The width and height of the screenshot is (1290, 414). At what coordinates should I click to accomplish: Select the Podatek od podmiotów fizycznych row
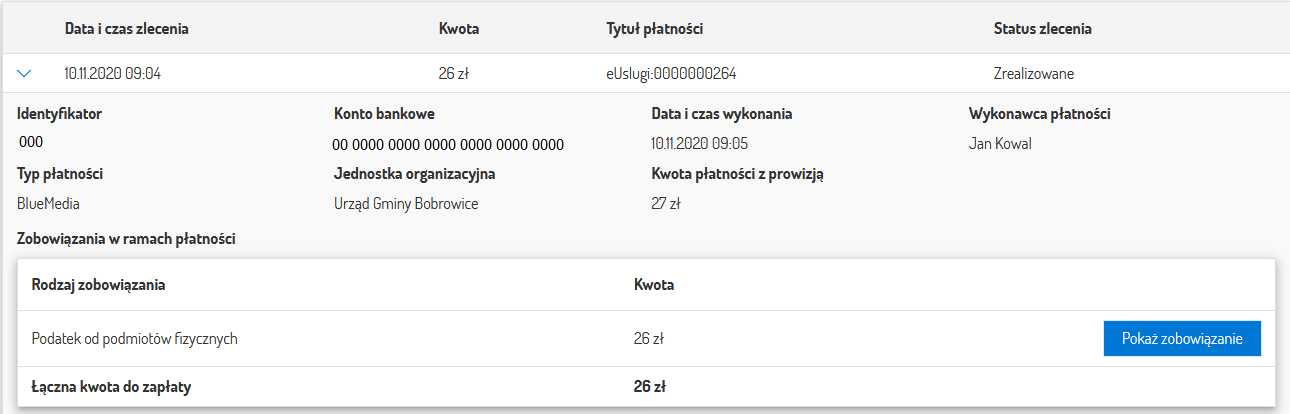[134, 339]
